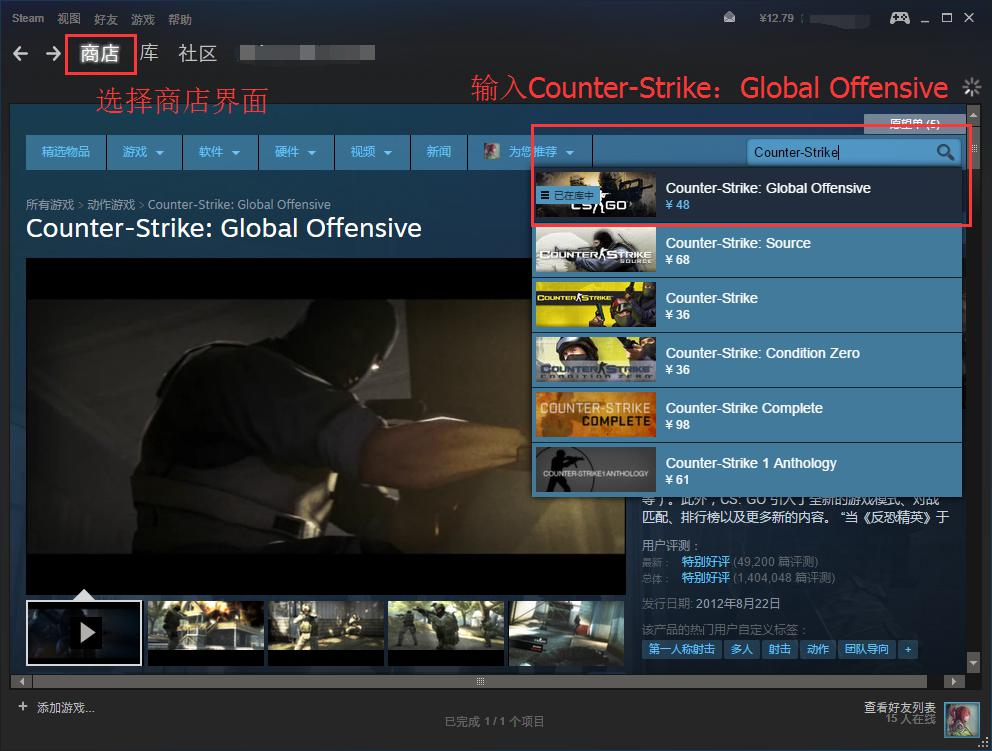Click the horizontal scrollbar at page bottom
Image resolution: width=992 pixels, height=751 pixels.
[480, 681]
